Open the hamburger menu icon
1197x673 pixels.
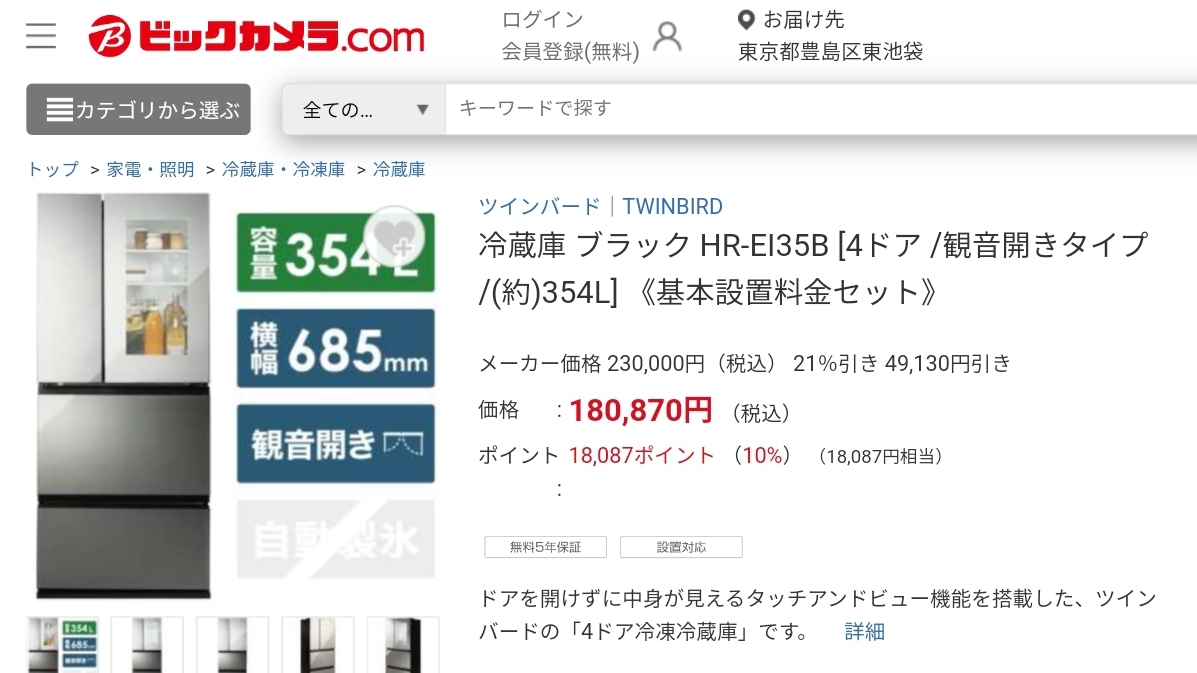[40, 36]
